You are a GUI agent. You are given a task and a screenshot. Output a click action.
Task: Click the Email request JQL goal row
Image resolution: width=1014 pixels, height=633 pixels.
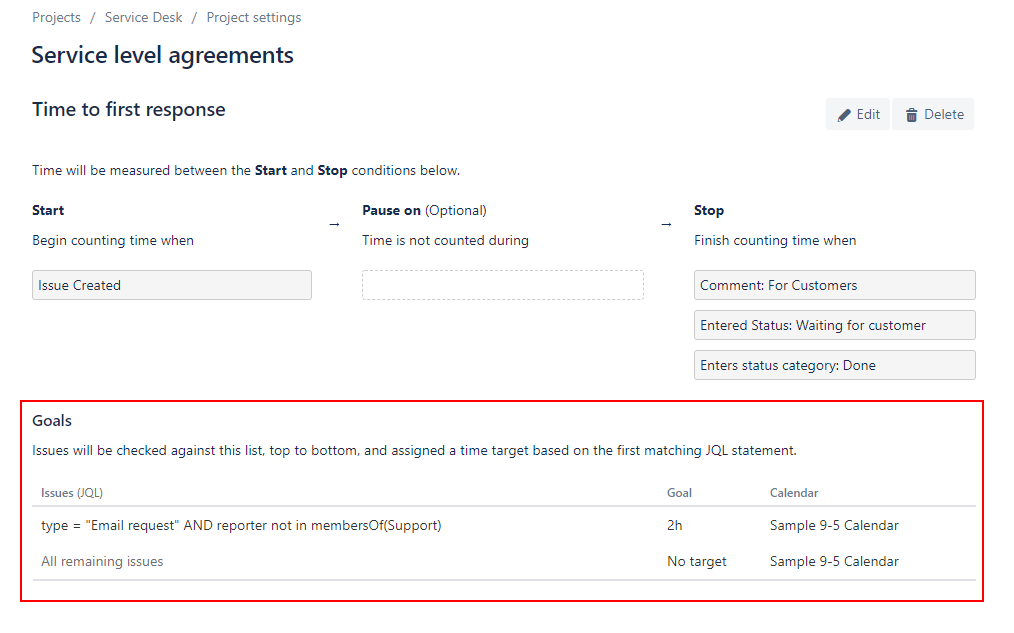(x=504, y=525)
